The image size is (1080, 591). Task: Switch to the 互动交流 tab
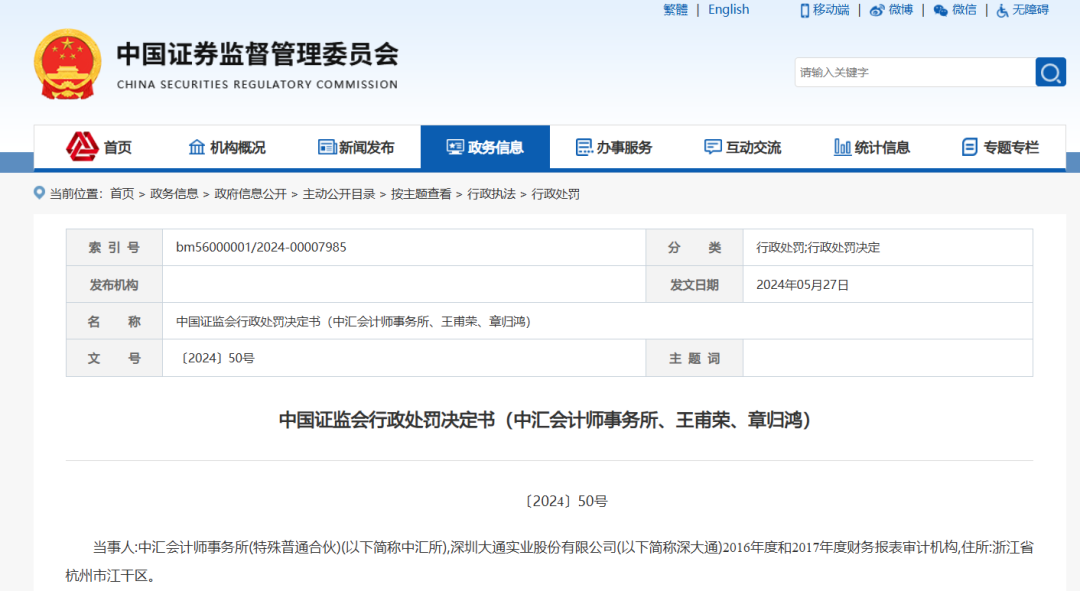743,147
